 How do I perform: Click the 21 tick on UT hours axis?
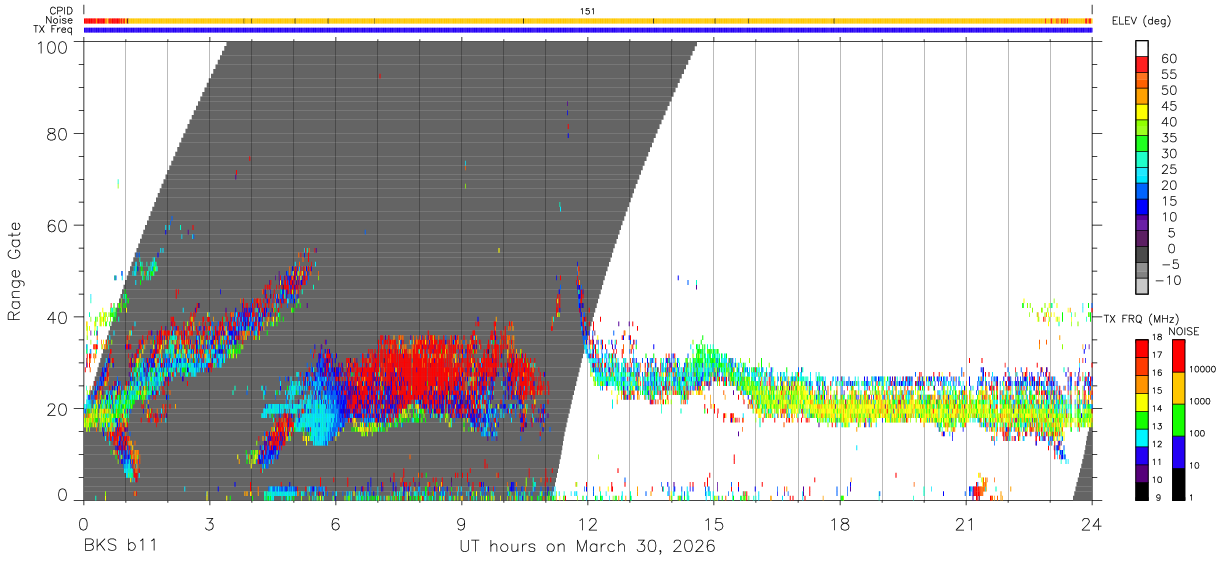pyautogui.click(x=966, y=523)
